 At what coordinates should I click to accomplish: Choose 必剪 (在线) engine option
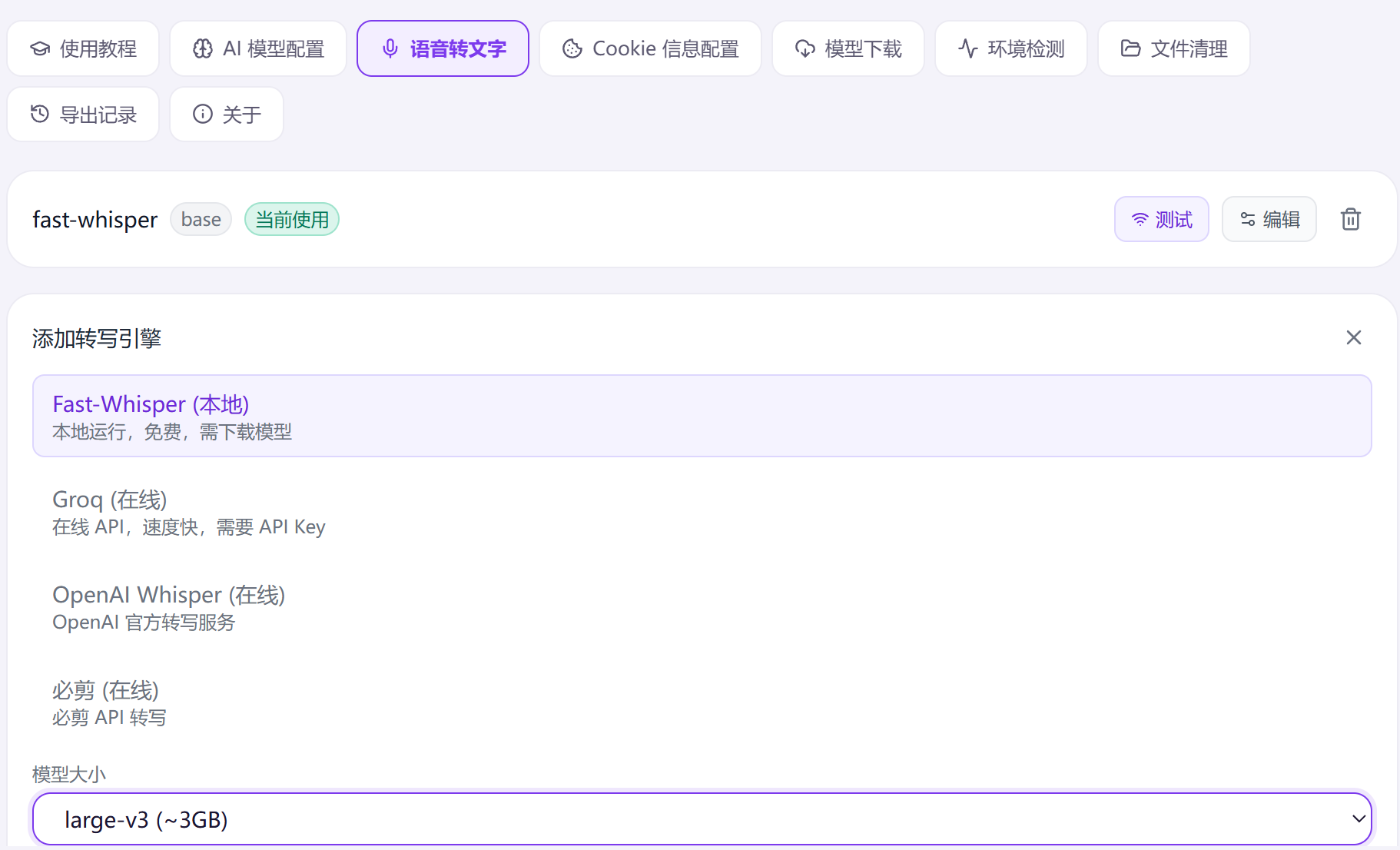coord(702,702)
